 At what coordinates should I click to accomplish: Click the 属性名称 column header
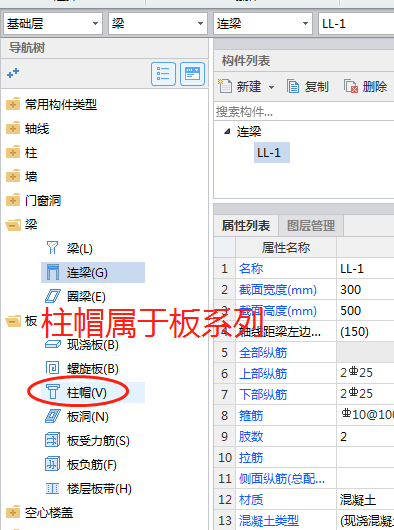tap(286, 248)
